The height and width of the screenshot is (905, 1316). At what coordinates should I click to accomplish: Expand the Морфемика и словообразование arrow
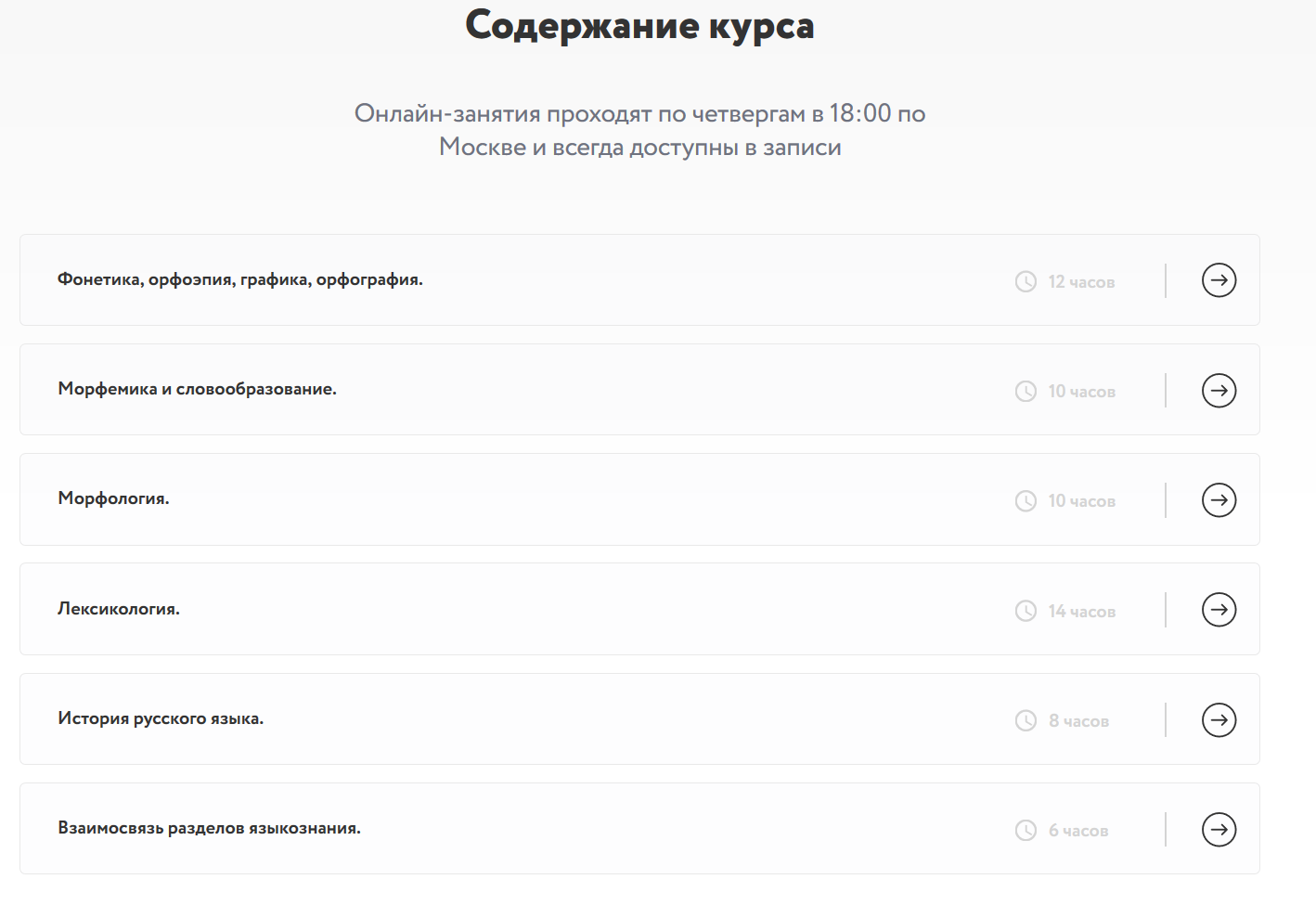tap(1219, 390)
